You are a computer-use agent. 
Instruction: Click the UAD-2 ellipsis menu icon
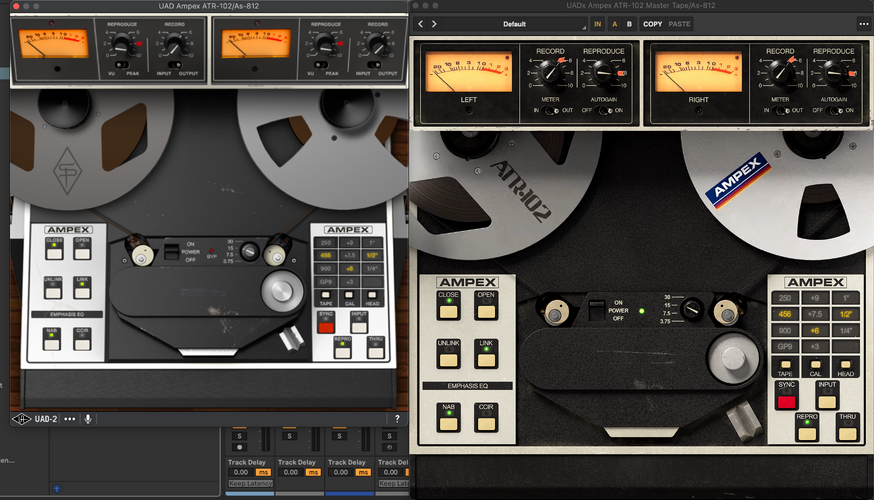(70, 419)
